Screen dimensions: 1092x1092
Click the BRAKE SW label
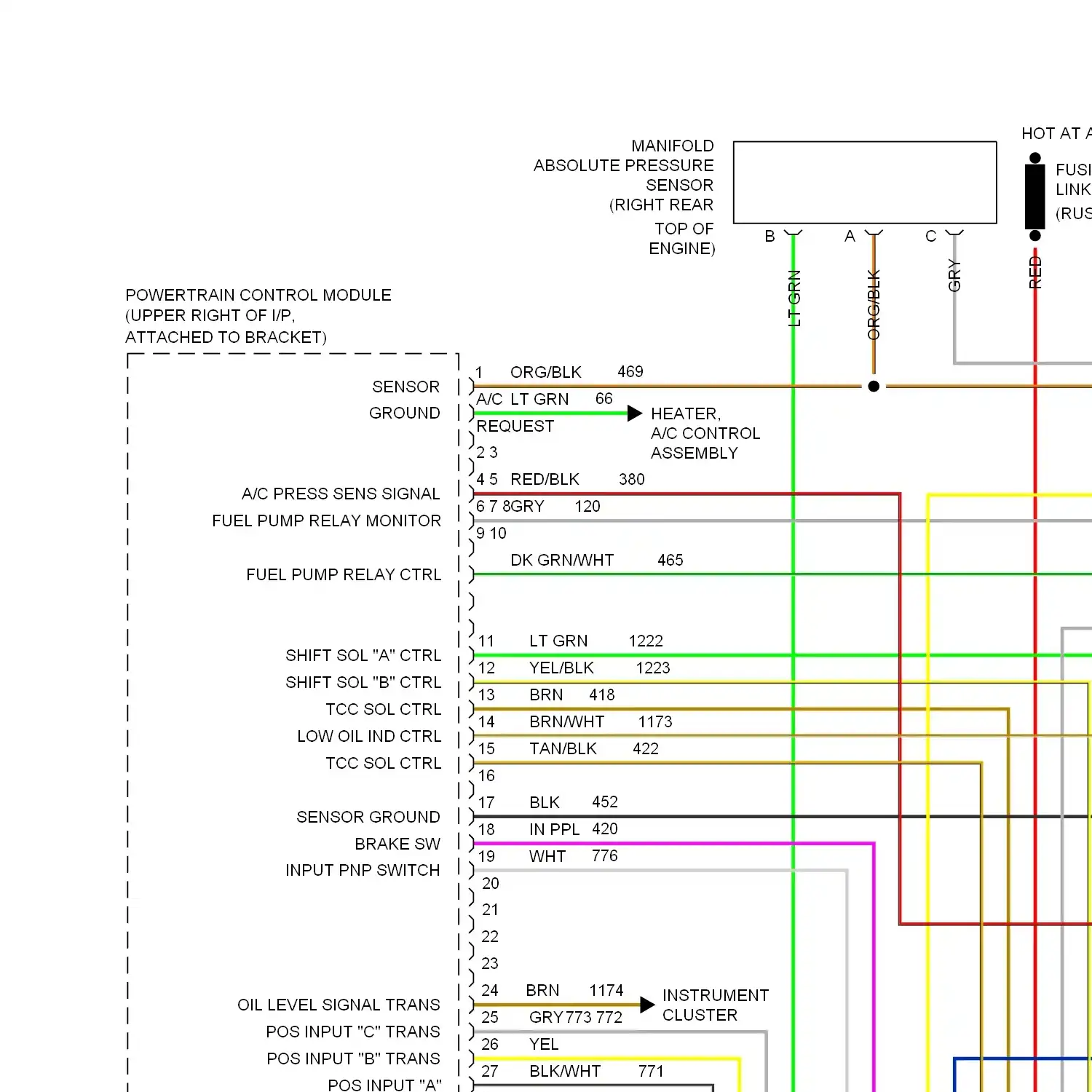point(397,843)
